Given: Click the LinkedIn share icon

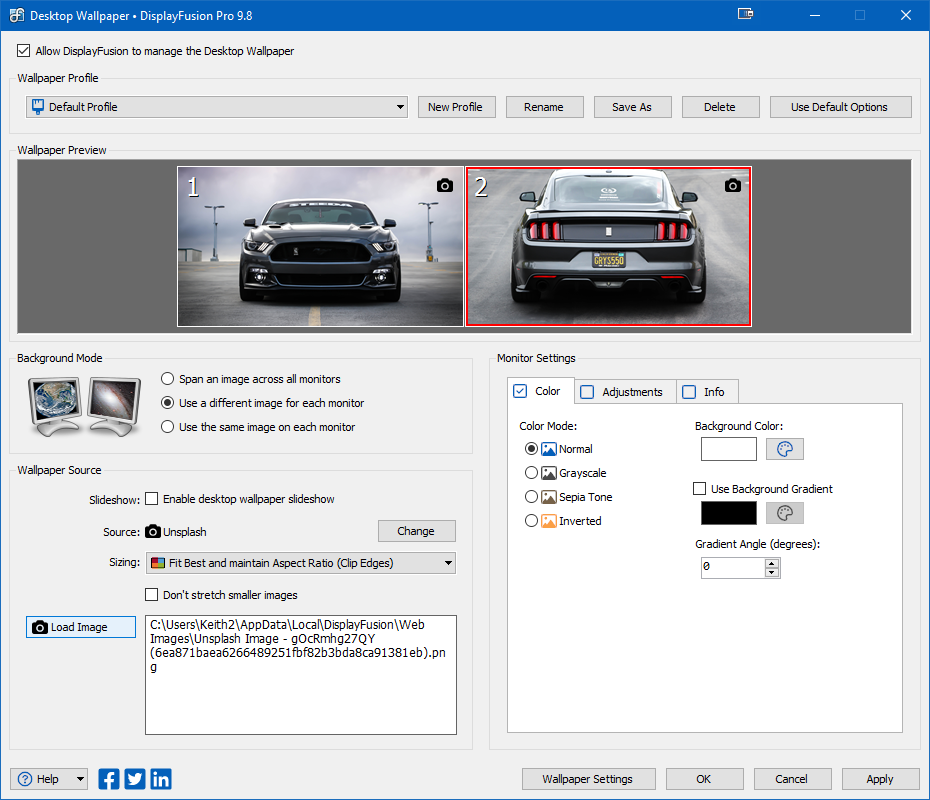Looking at the screenshot, I should pos(161,779).
